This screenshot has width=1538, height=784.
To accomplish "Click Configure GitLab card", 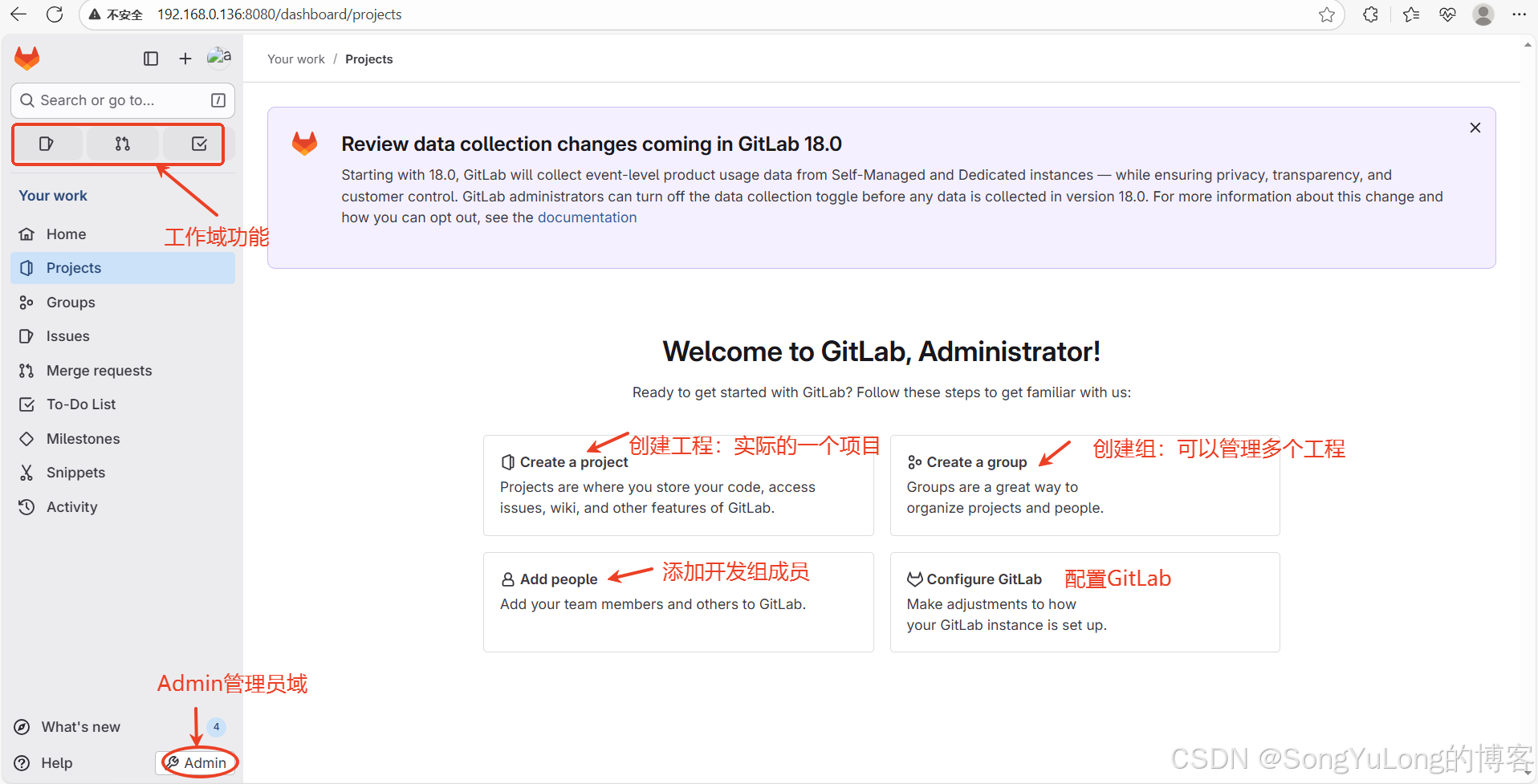I will [1084, 602].
